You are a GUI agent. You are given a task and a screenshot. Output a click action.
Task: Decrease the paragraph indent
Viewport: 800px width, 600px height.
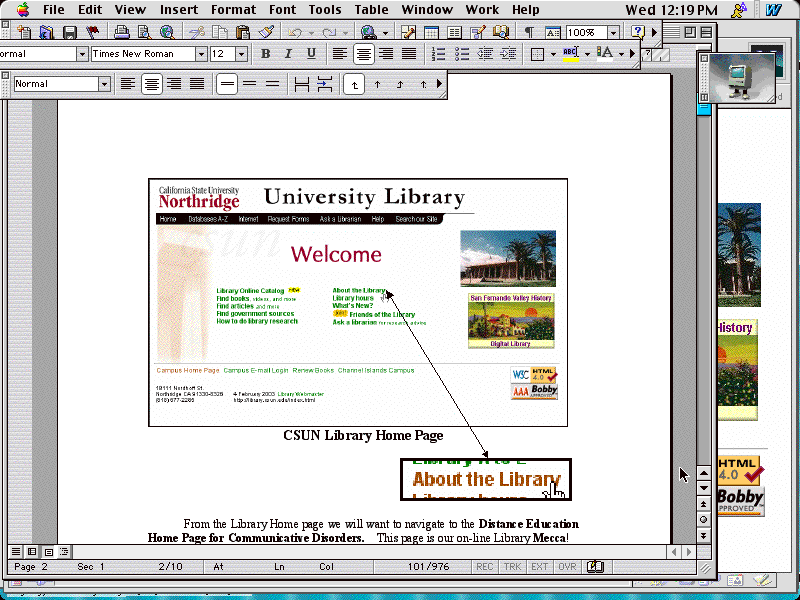485,54
